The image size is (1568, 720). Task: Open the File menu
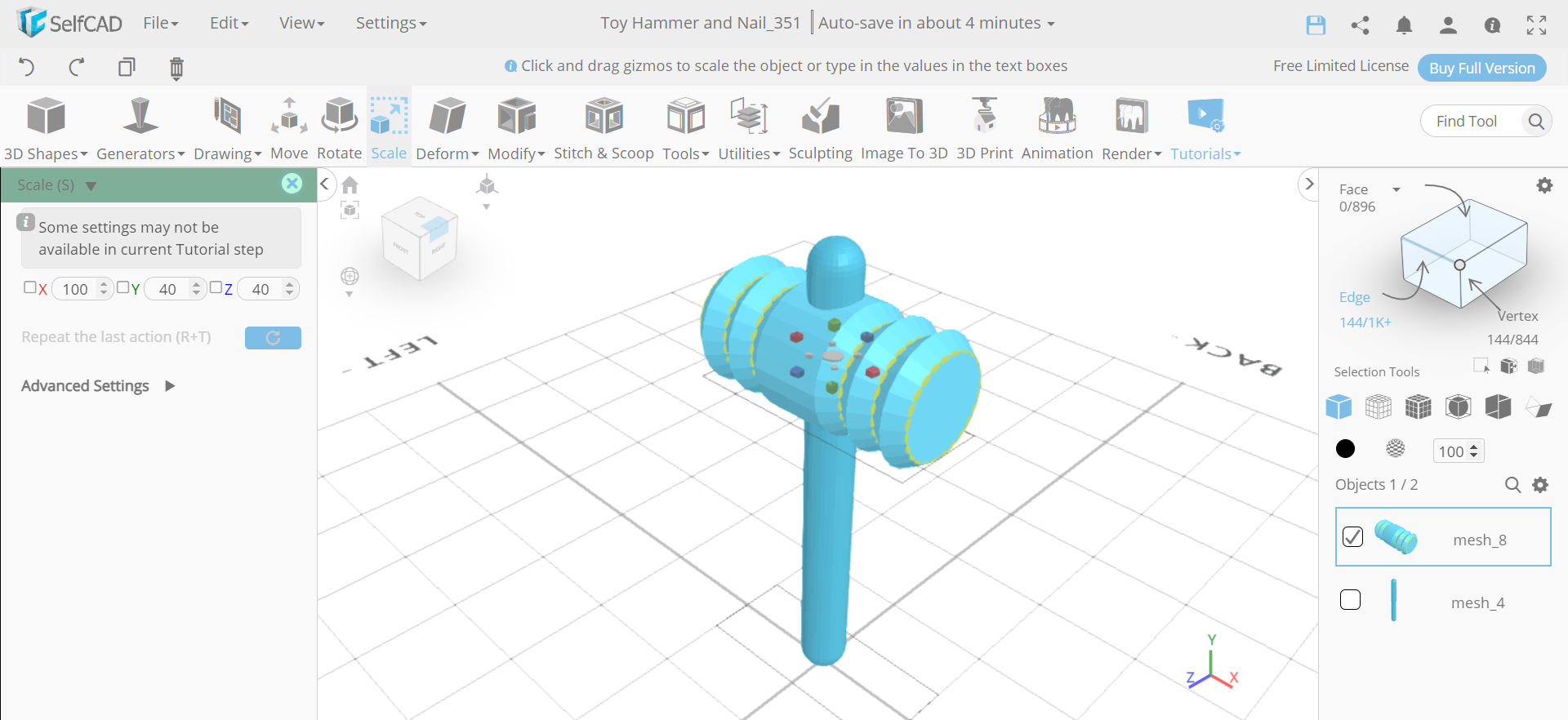tap(160, 23)
